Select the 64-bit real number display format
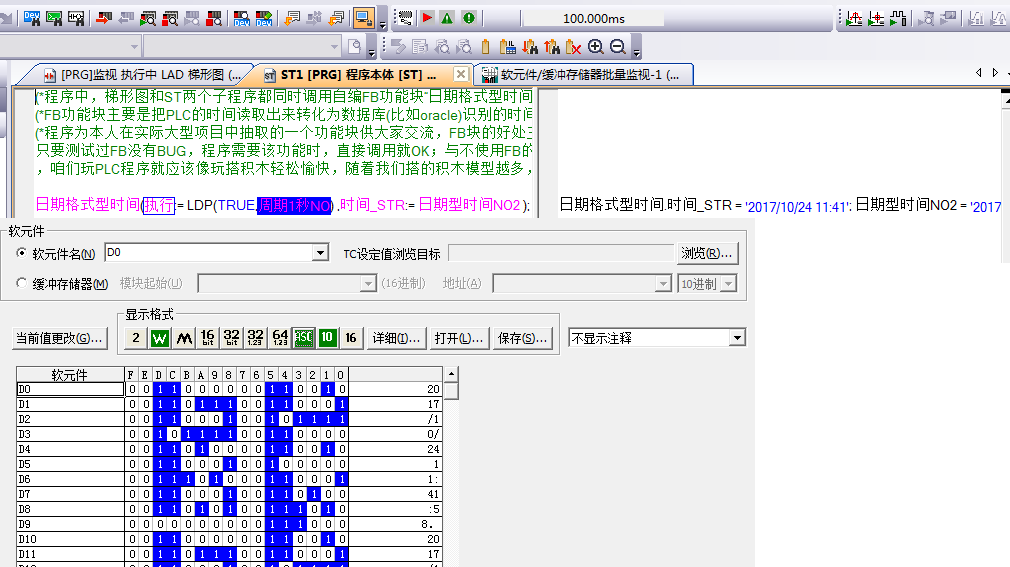 coord(280,338)
